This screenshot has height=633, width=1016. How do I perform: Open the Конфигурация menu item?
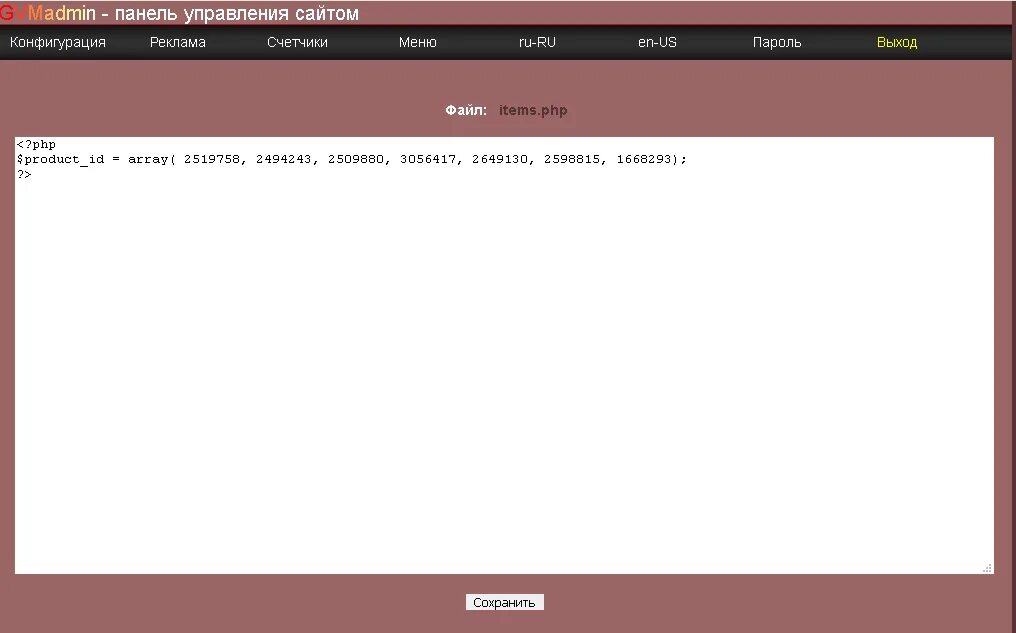(58, 42)
